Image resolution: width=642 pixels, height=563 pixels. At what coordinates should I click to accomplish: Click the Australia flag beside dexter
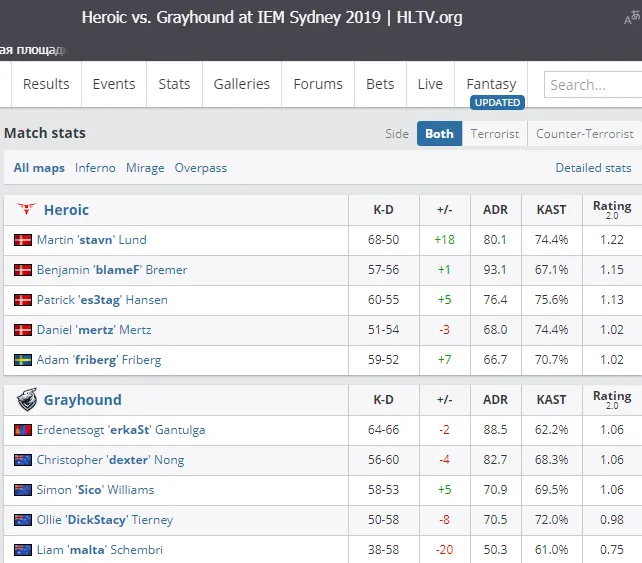(x=23, y=460)
